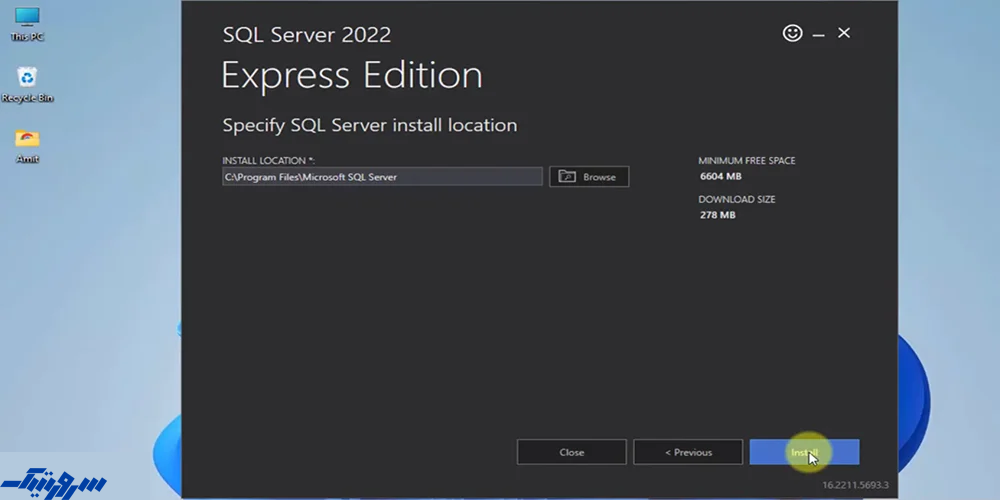
Task: Close the installer with the X icon
Action: 844,33
